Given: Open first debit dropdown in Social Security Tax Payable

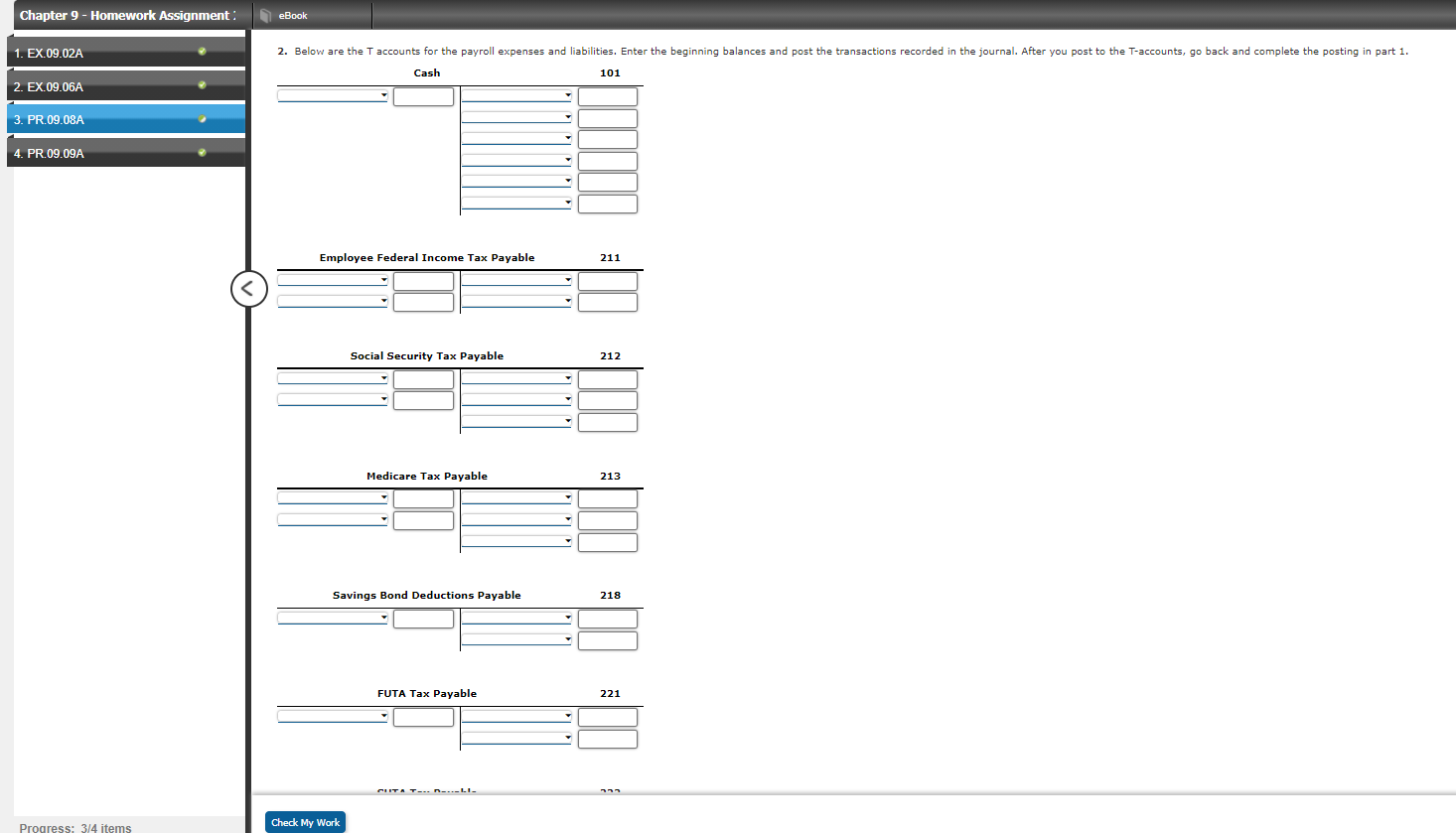Looking at the screenshot, I should [333, 378].
